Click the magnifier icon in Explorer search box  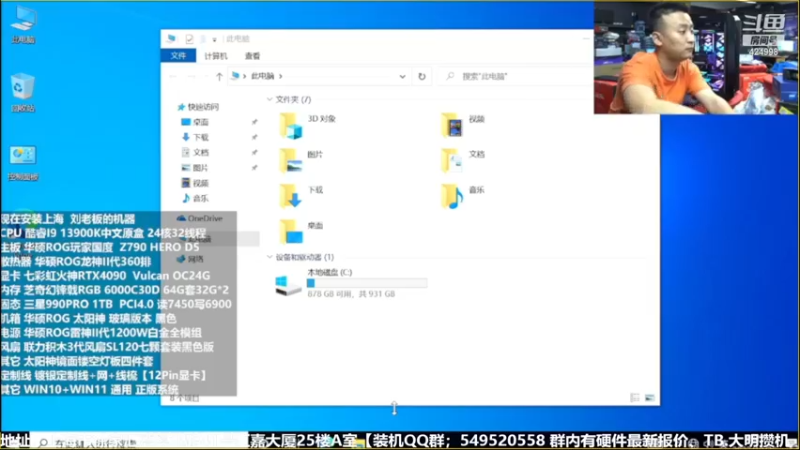(x=450, y=77)
